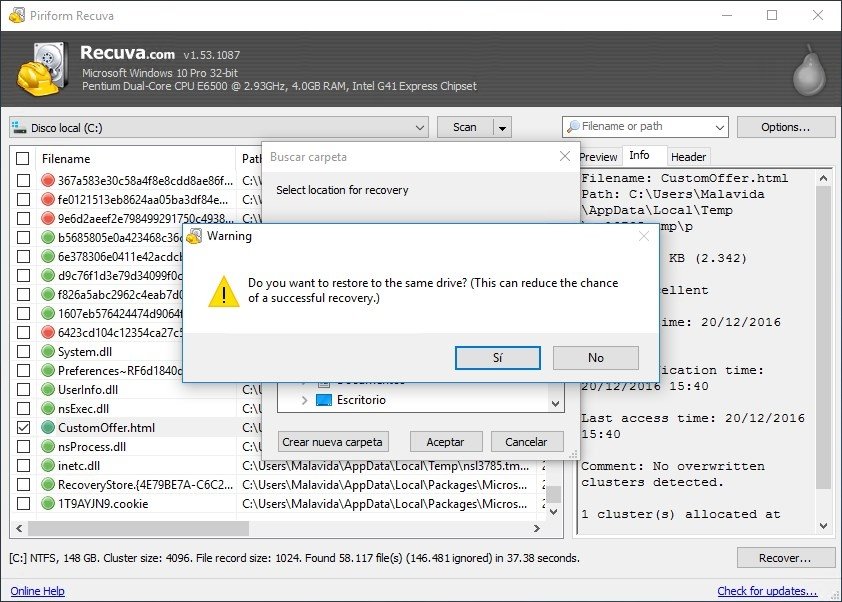Open the Scan button dropdown arrow
842x602 pixels.
click(x=502, y=128)
